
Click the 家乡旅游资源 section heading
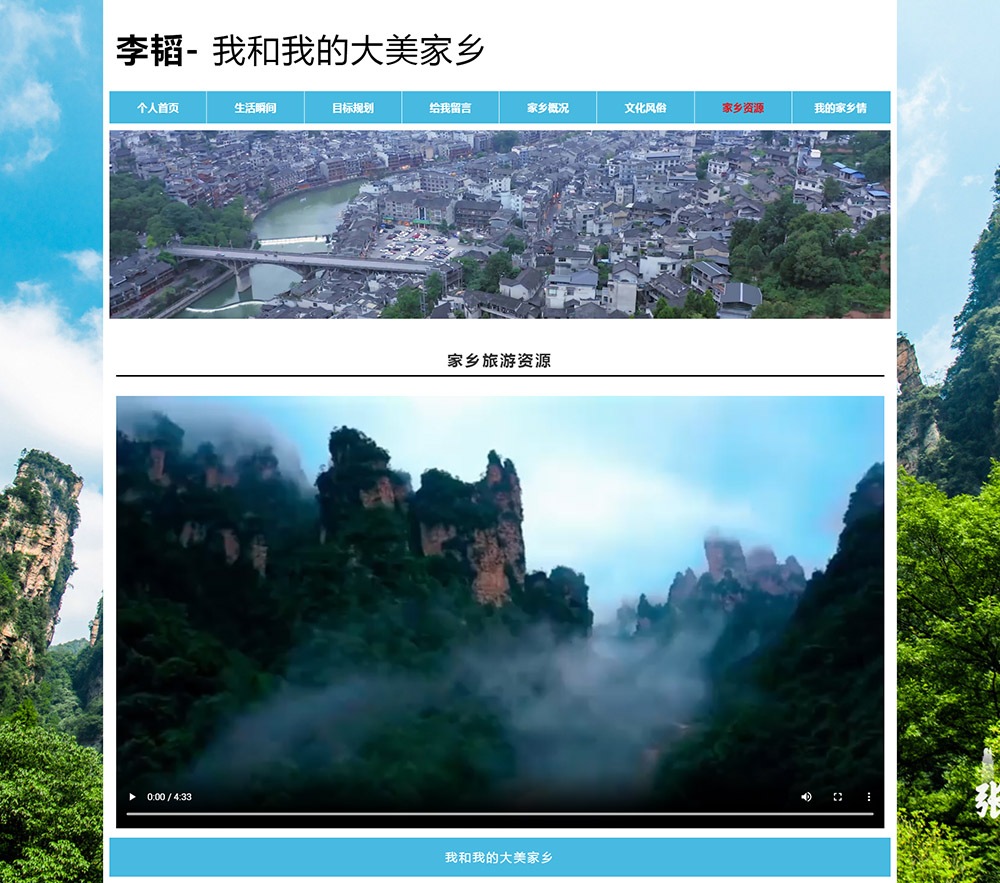[x=499, y=361]
